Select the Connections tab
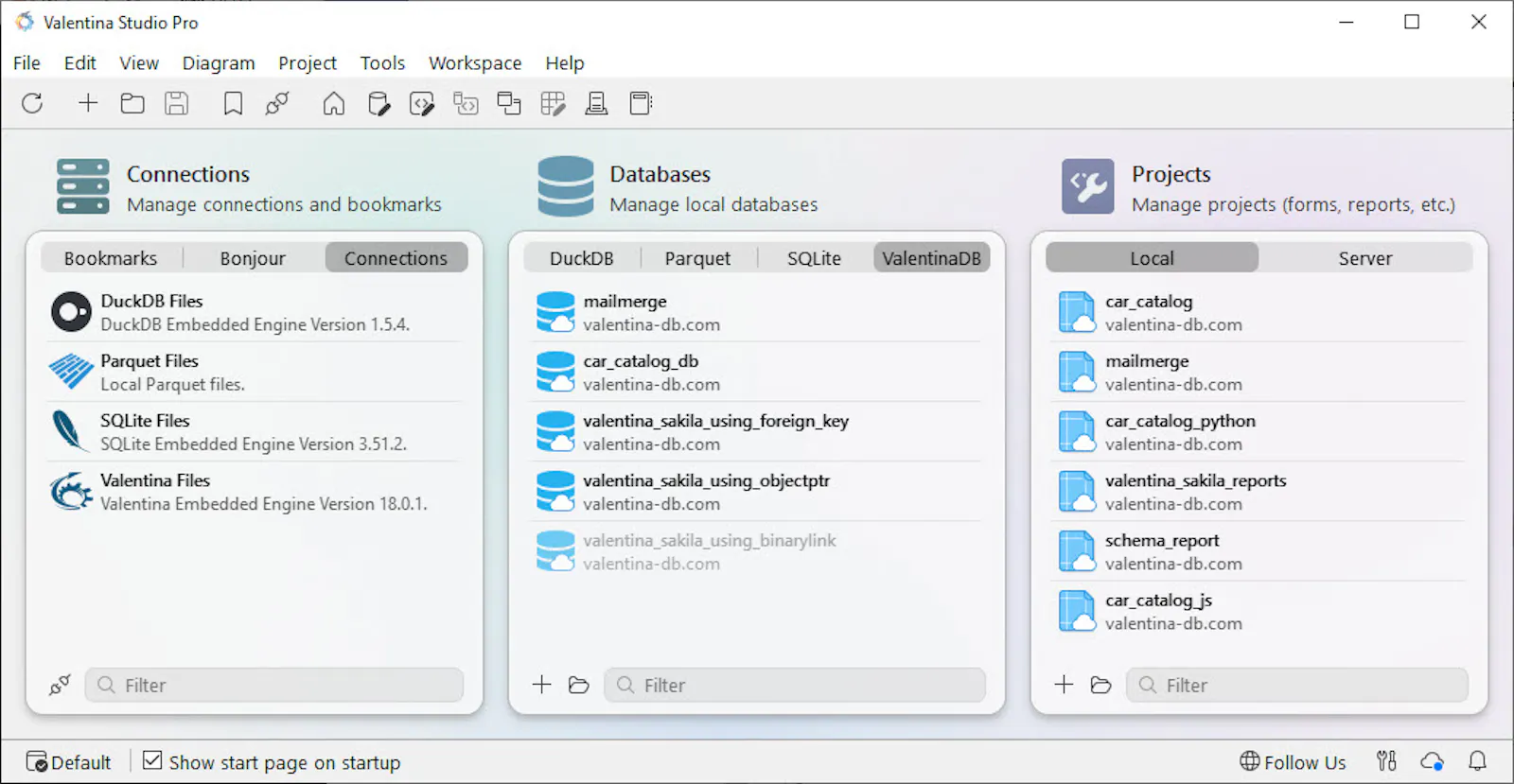1514x784 pixels. coord(396,258)
